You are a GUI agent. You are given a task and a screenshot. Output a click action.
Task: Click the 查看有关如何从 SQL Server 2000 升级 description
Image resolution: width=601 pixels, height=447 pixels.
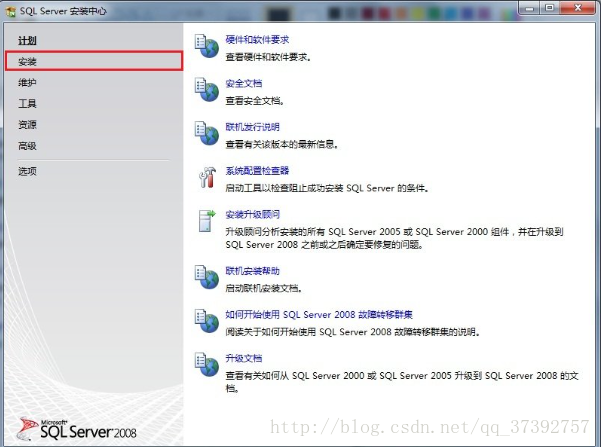tap(402, 382)
